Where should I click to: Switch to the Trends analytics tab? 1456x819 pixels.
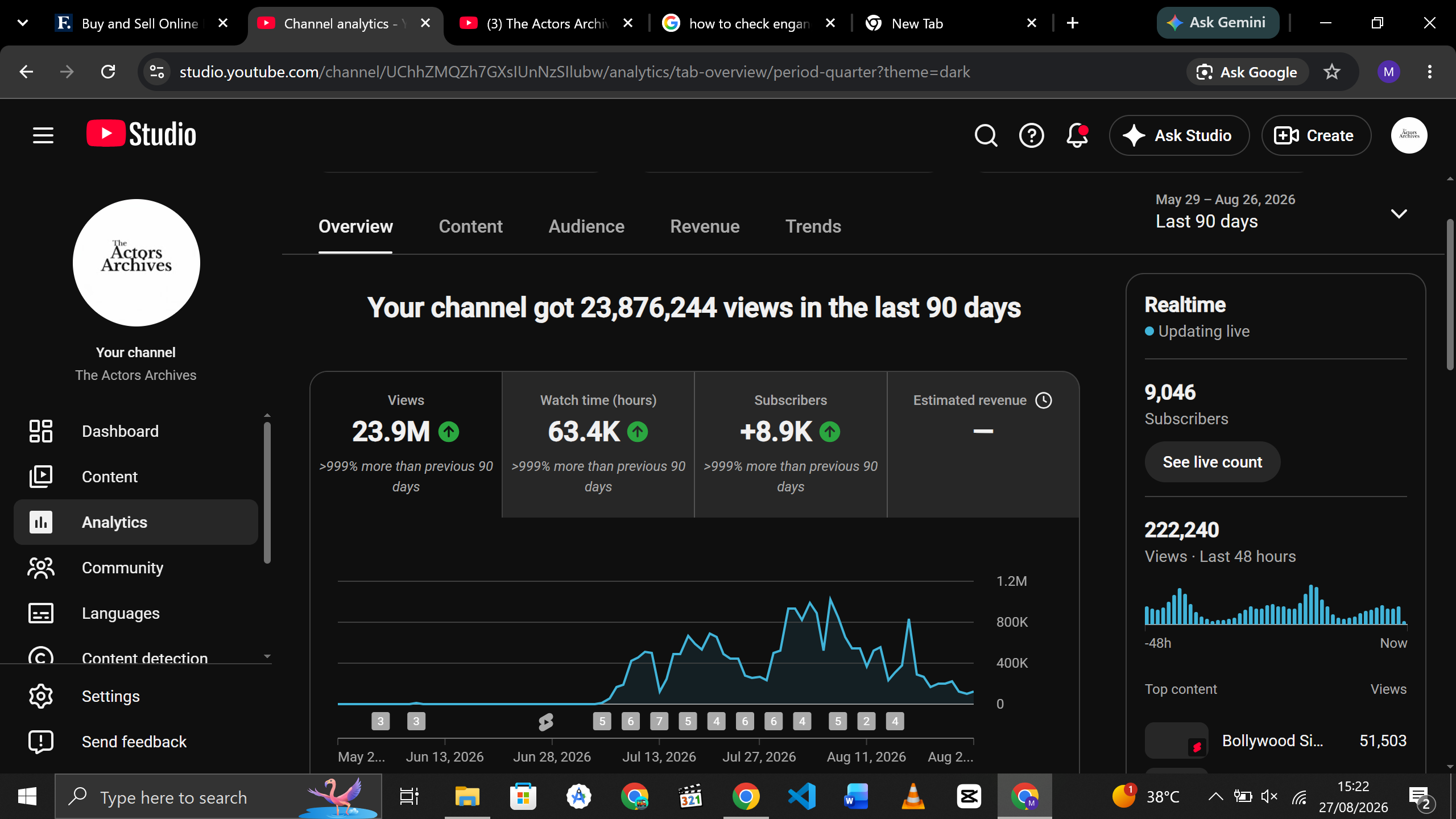(x=813, y=226)
